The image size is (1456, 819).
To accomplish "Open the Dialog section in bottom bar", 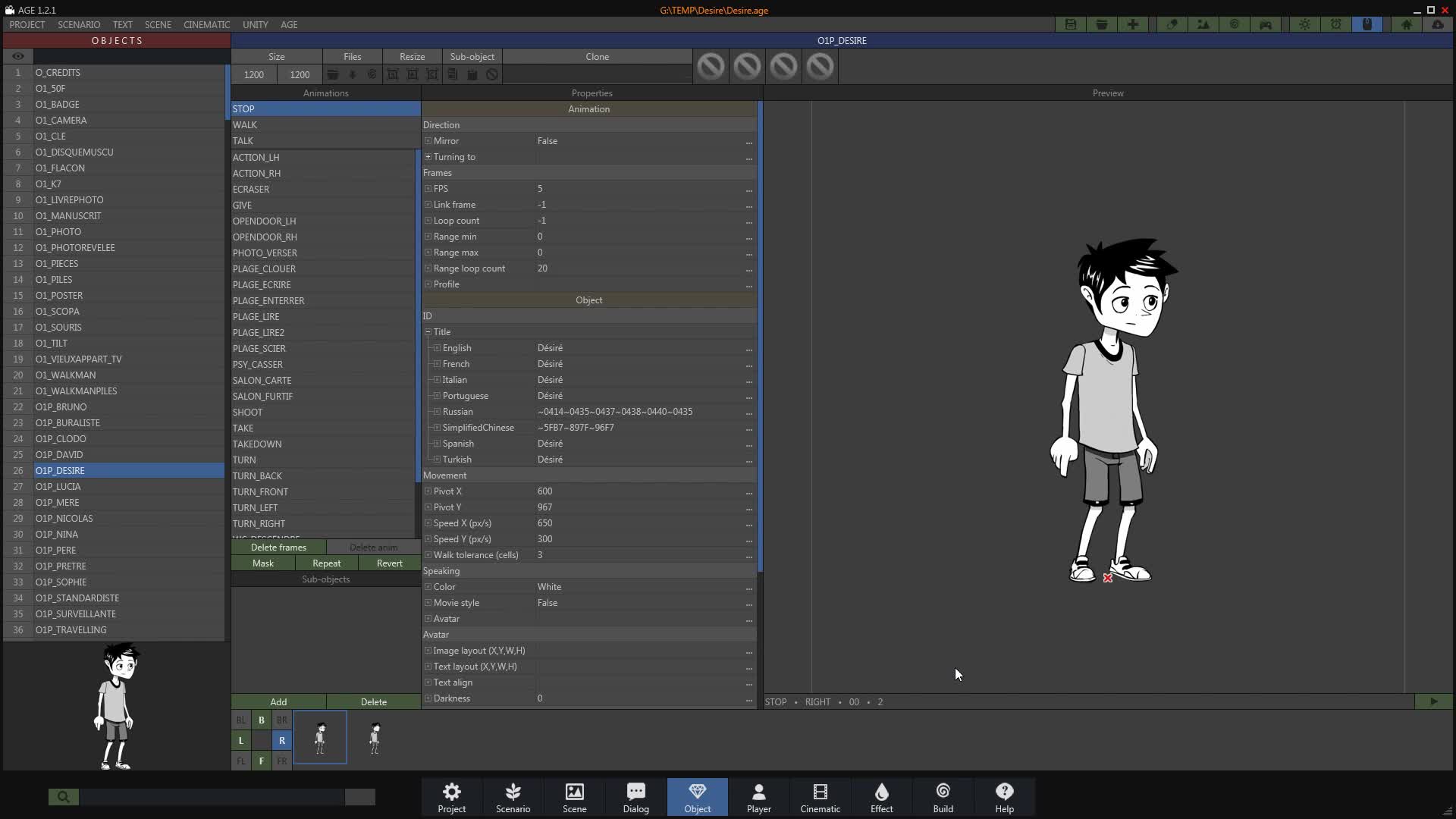I will pos(636,797).
